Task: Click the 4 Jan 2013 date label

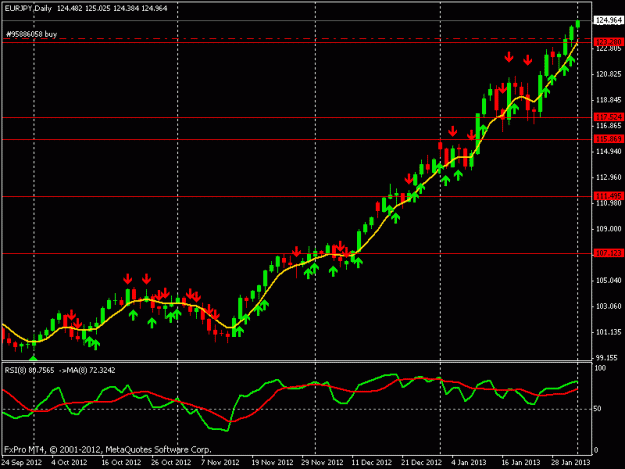Action: pos(469,463)
